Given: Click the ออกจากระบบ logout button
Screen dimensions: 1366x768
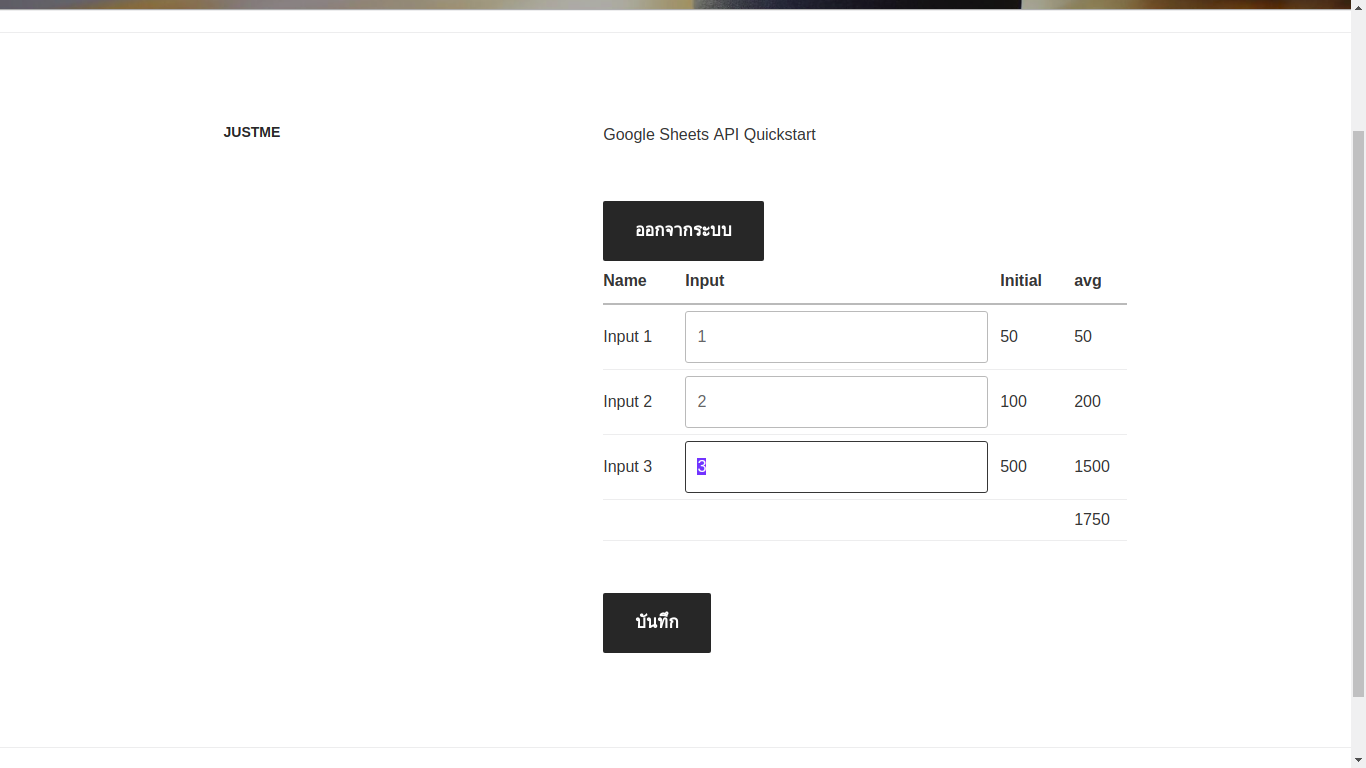Looking at the screenshot, I should [x=683, y=231].
